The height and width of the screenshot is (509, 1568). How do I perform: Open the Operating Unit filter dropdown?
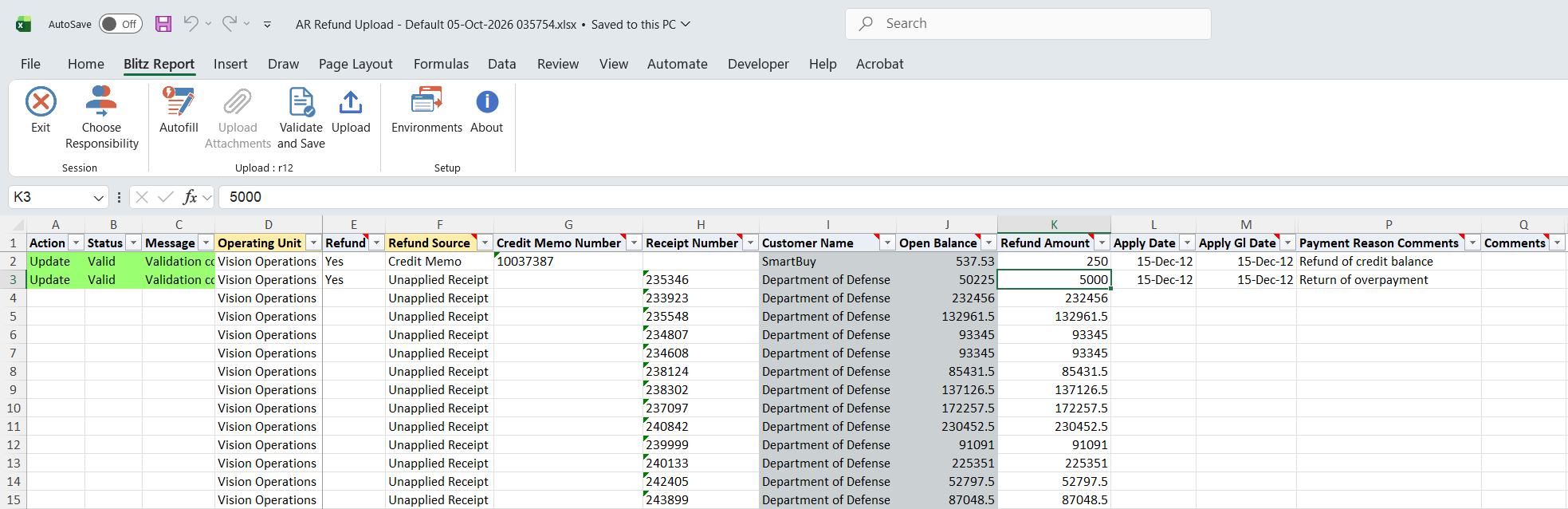[x=313, y=243]
